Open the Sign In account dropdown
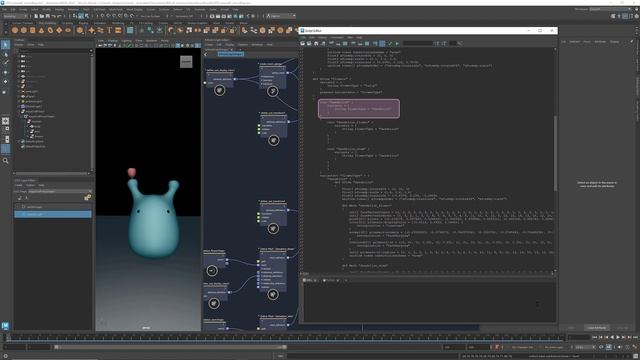 coord(281,16)
